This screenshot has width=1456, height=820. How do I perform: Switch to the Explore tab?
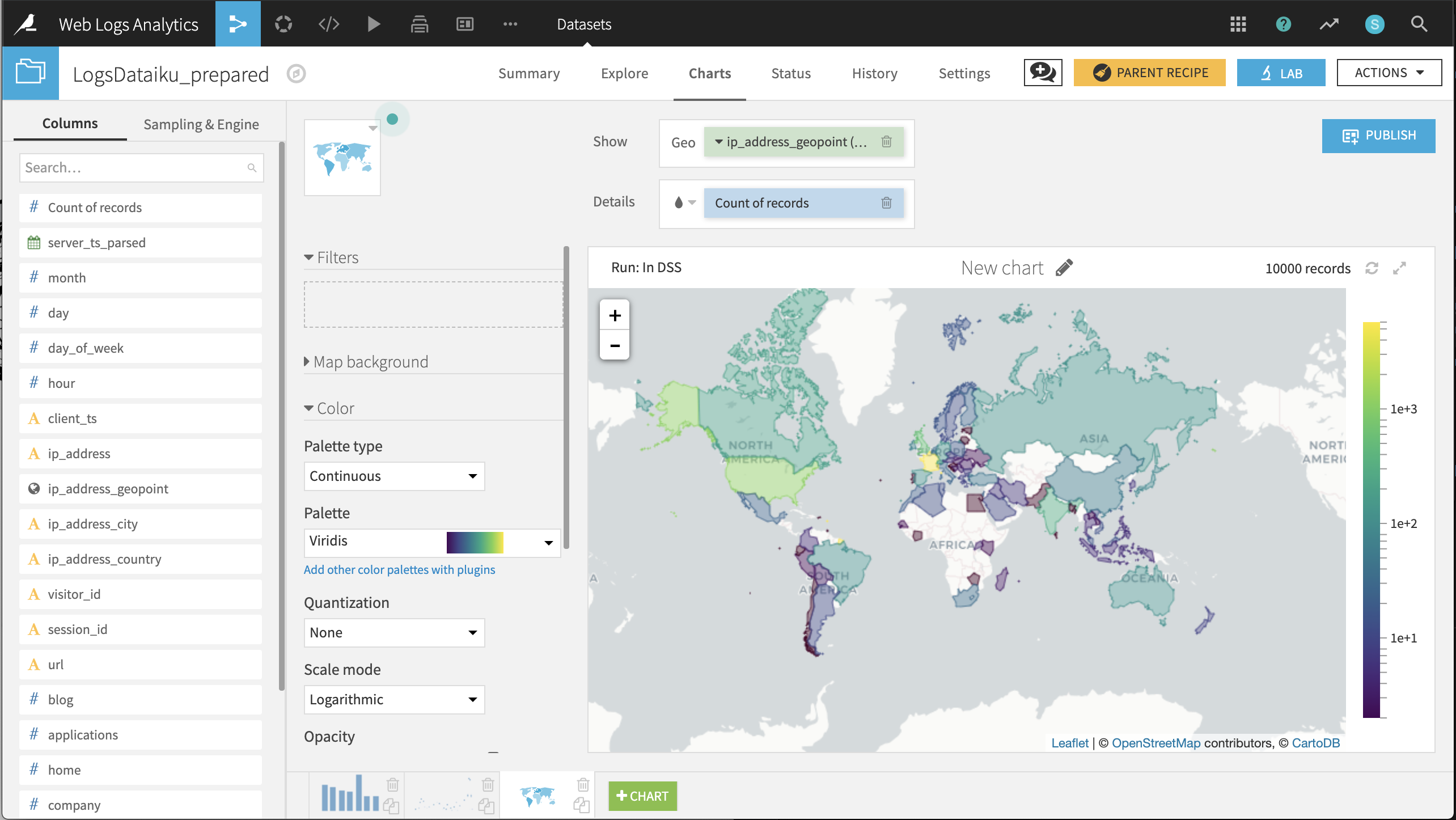pos(624,73)
